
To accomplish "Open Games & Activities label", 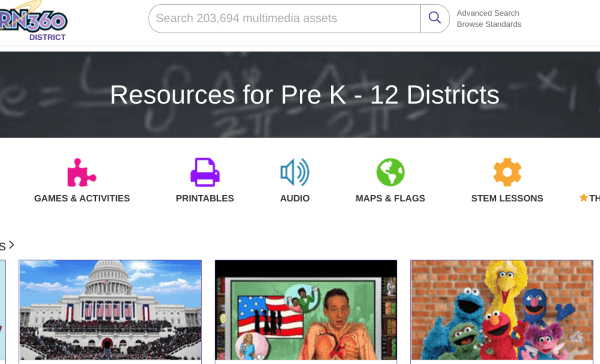I will tap(82, 198).
